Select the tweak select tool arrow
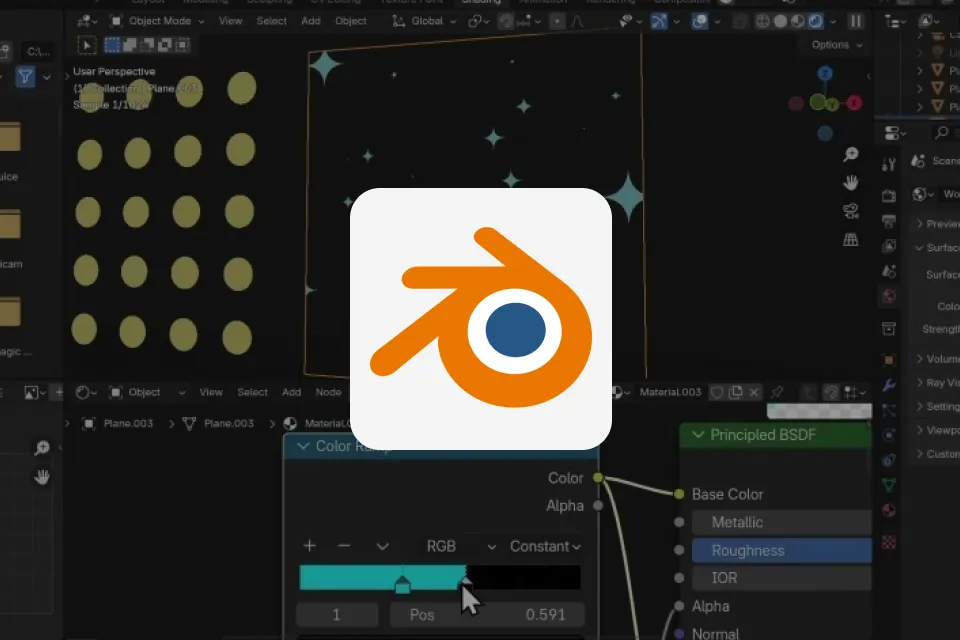This screenshot has height=640, width=960. pyautogui.click(x=87, y=45)
